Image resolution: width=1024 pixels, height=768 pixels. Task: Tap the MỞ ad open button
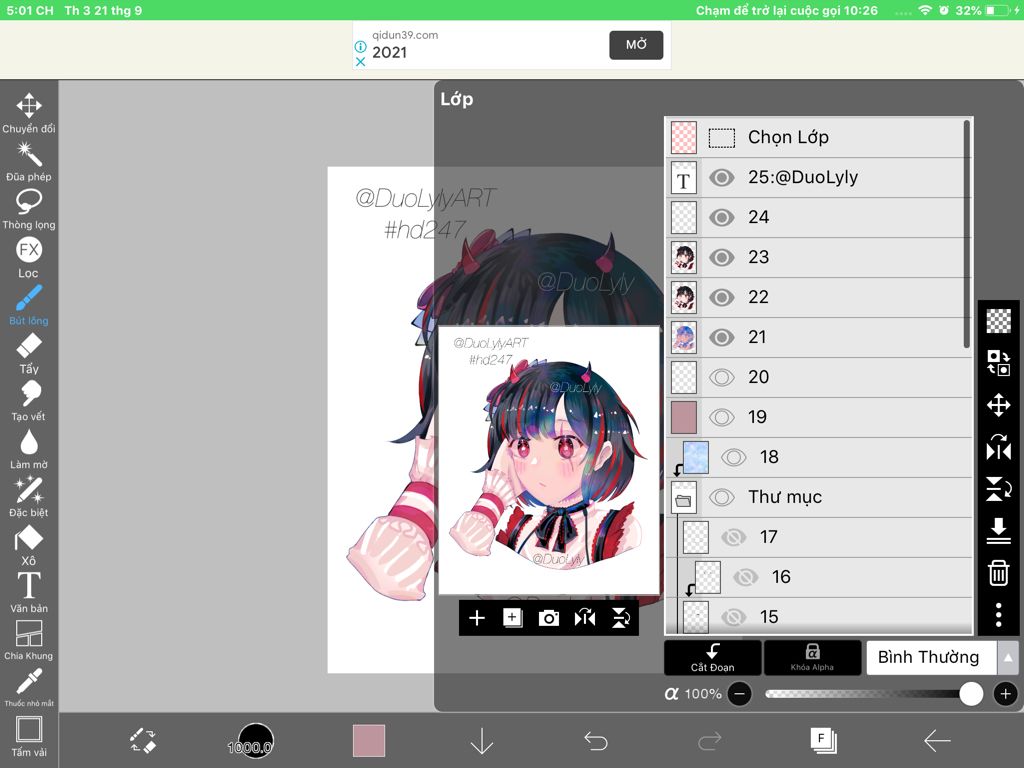pos(636,44)
